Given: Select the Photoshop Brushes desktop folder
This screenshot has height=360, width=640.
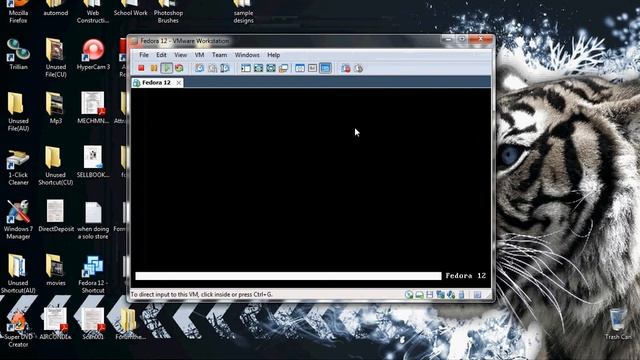Looking at the screenshot, I should pyautogui.click(x=168, y=11).
